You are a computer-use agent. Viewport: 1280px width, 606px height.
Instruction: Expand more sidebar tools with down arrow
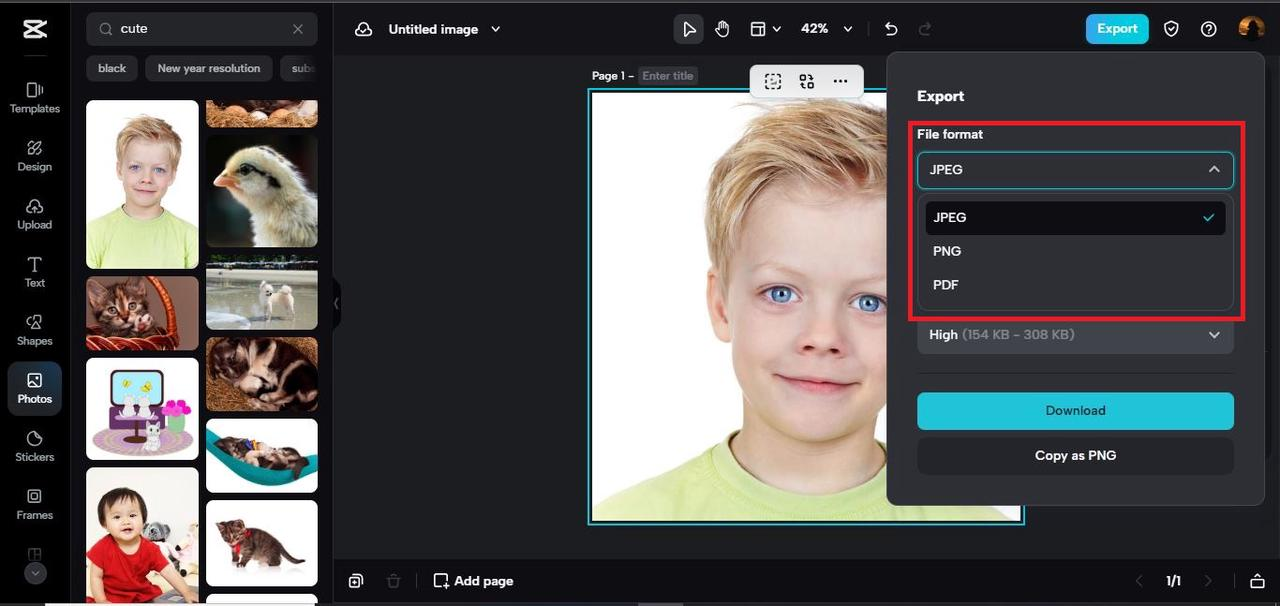pyautogui.click(x=35, y=573)
